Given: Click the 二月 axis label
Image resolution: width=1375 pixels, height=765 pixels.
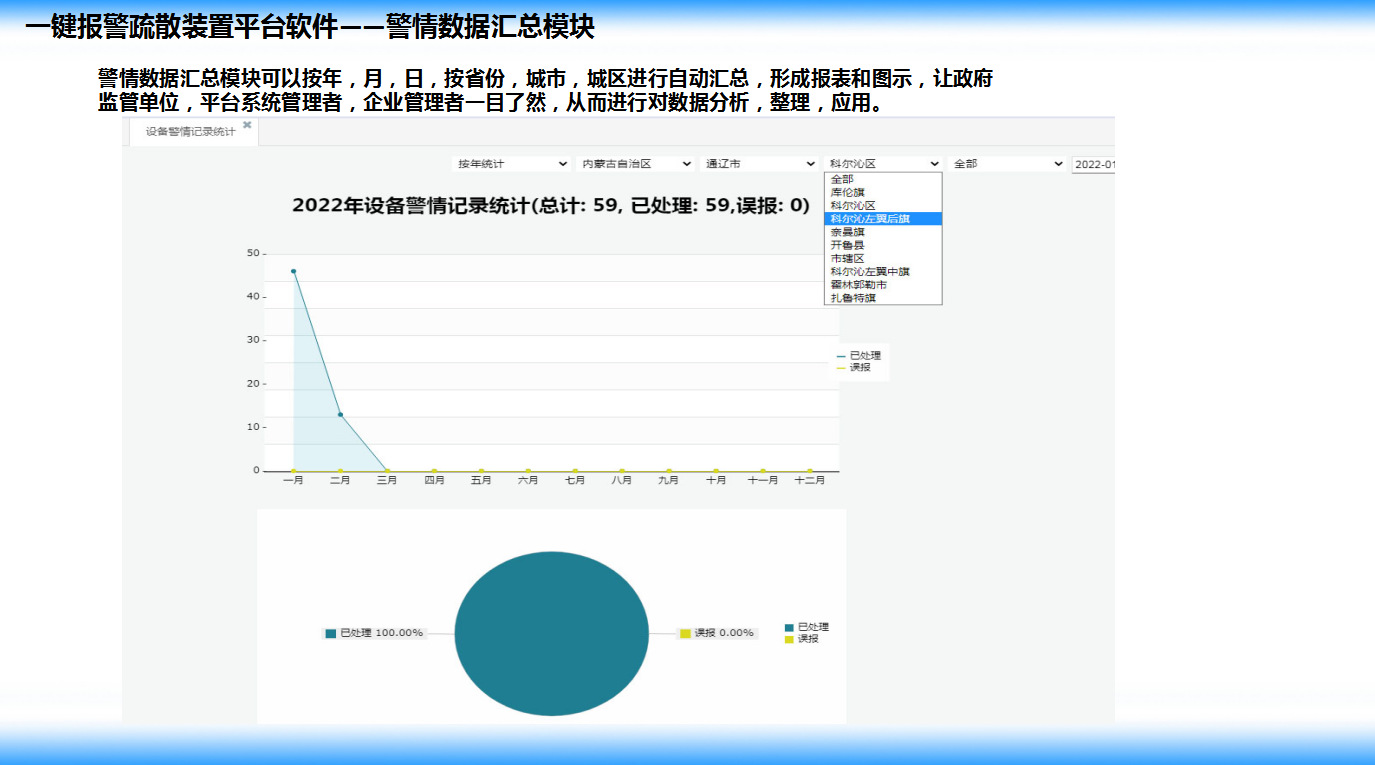Looking at the screenshot, I should [x=340, y=480].
